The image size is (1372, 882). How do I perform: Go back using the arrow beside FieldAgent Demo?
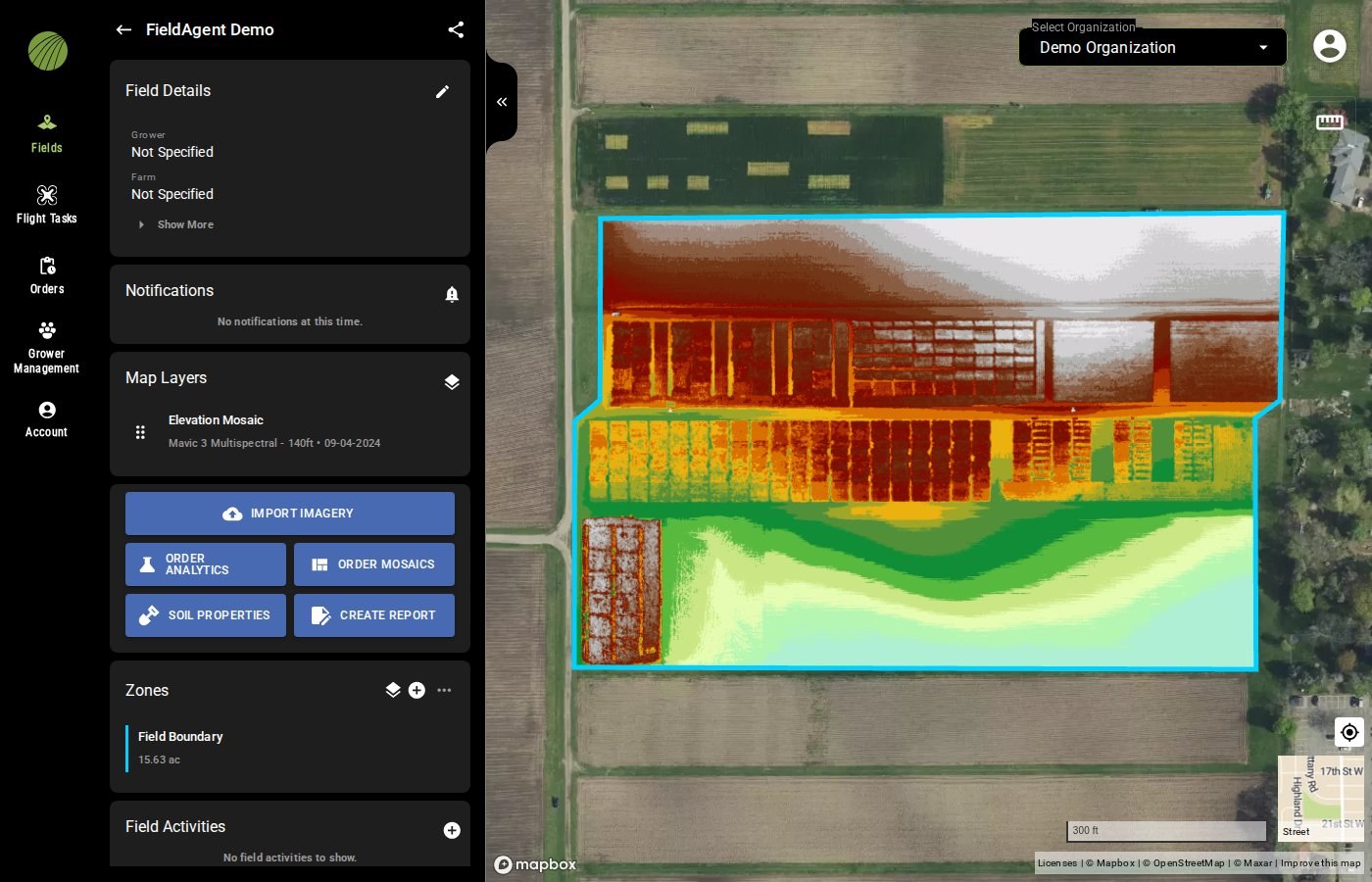coord(123,29)
